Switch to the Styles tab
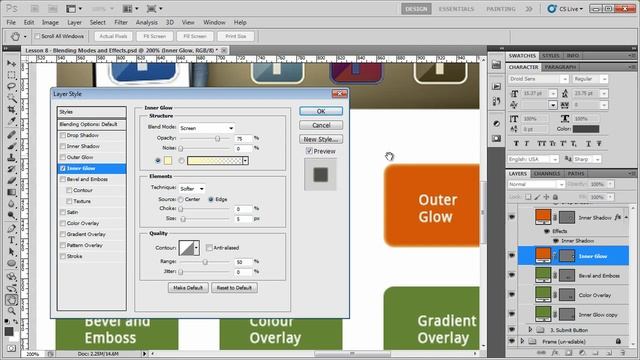Screen dimensions: 640x360 click(x=551, y=56)
